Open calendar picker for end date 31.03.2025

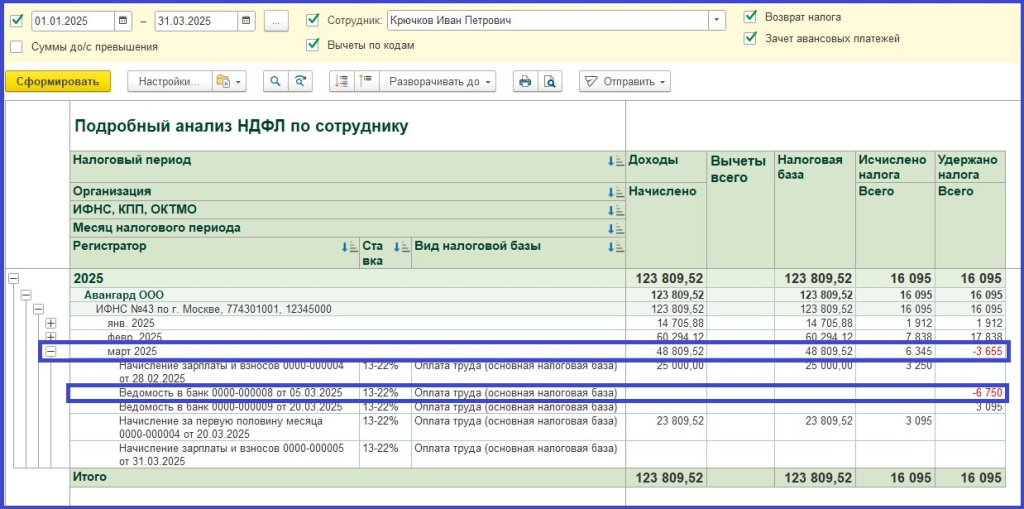pyautogui.click(x=246, y=20)
